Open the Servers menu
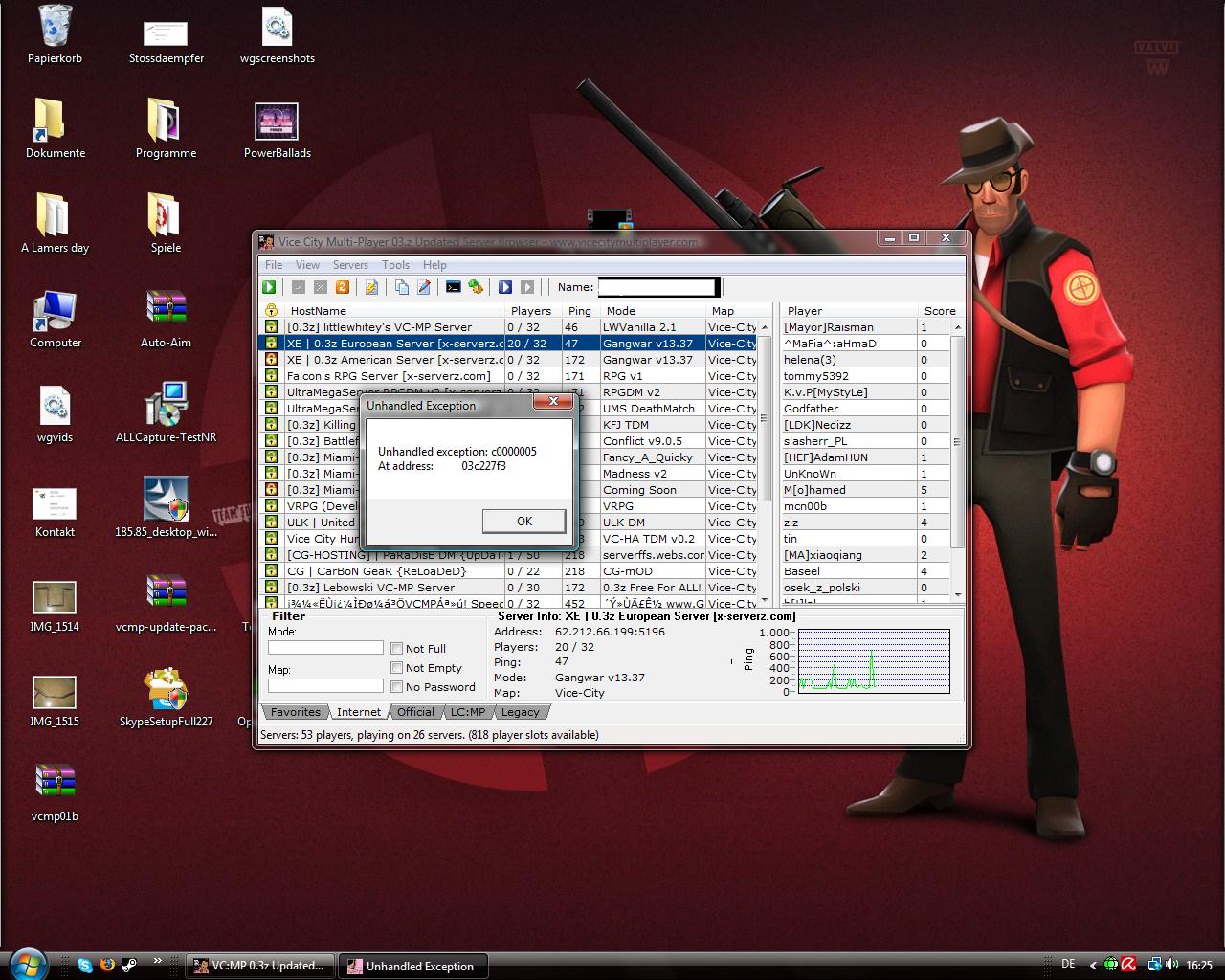 pos(350,265)
